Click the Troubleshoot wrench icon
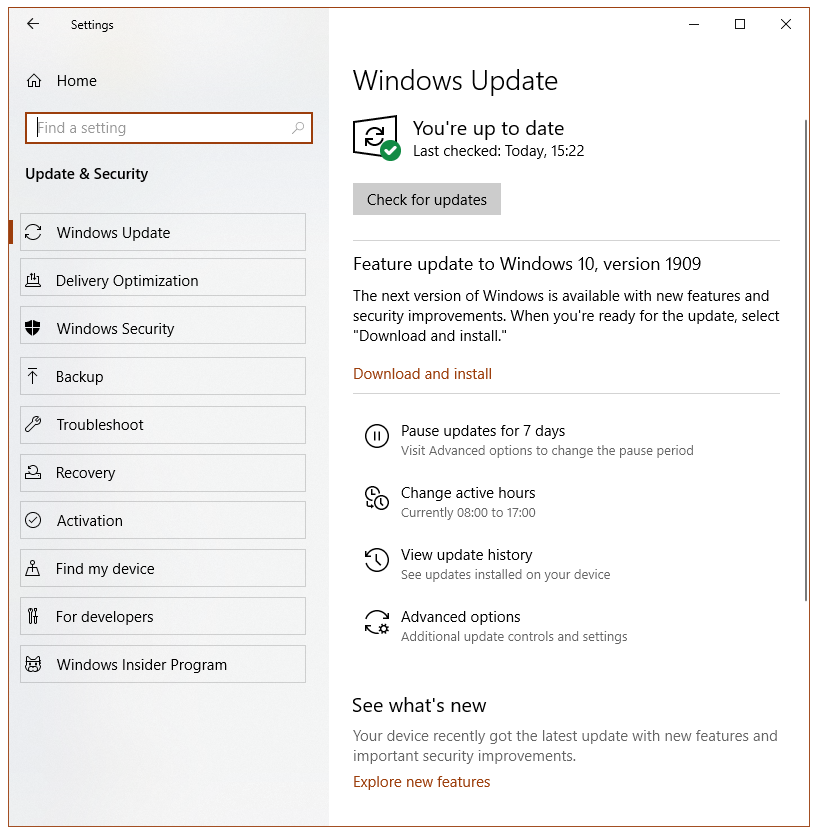The width and height of the screenshot is (818, 836). tap(33, 424)
